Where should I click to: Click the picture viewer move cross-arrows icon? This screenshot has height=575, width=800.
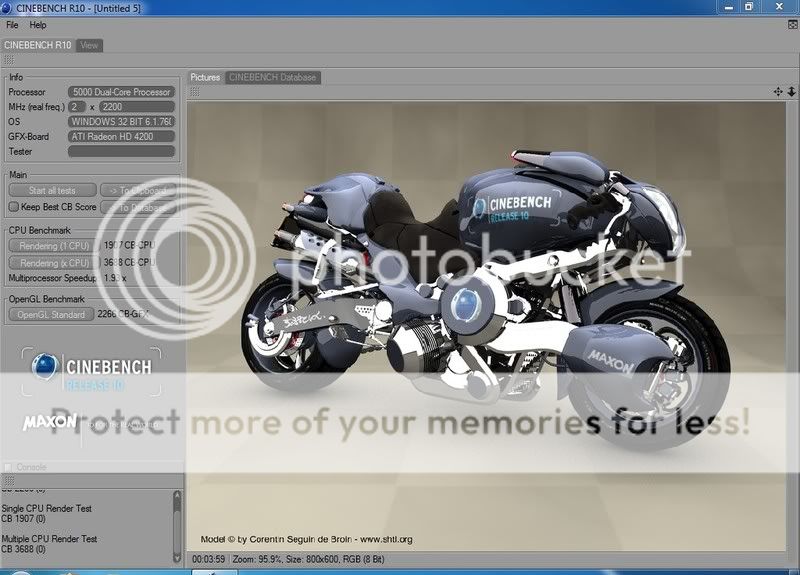click(x=778, y=92)
